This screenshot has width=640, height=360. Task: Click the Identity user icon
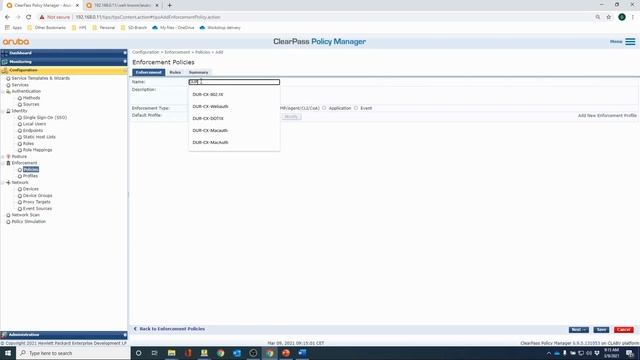(x=8, y=111)
